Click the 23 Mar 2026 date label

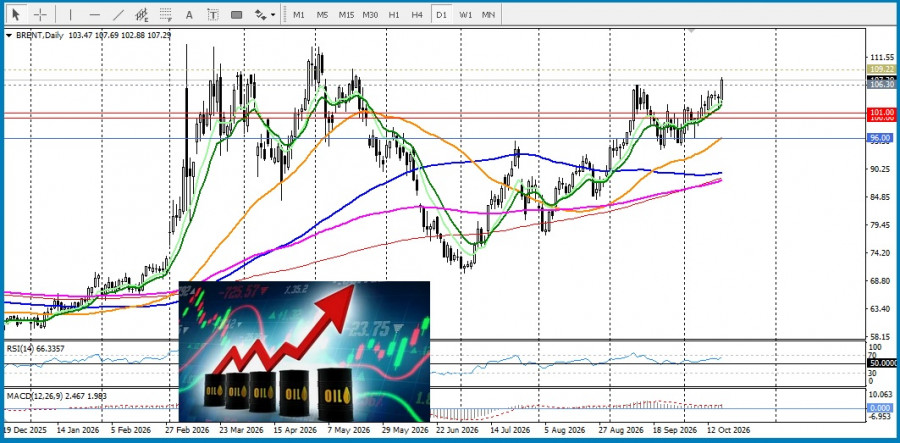tap(240, 430)
